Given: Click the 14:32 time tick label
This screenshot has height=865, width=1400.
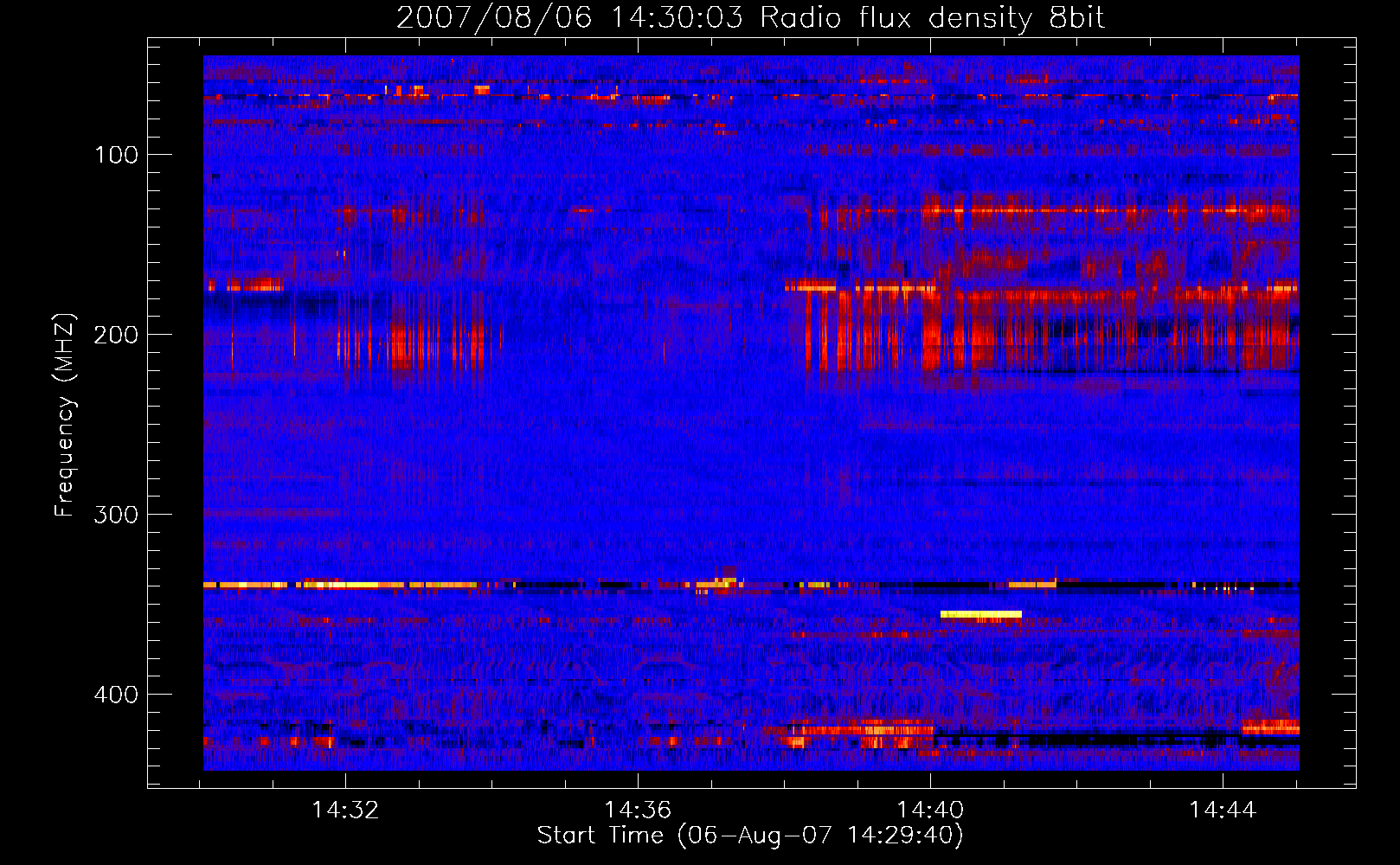Looking at the screenshot, I should tap(345, 811).
